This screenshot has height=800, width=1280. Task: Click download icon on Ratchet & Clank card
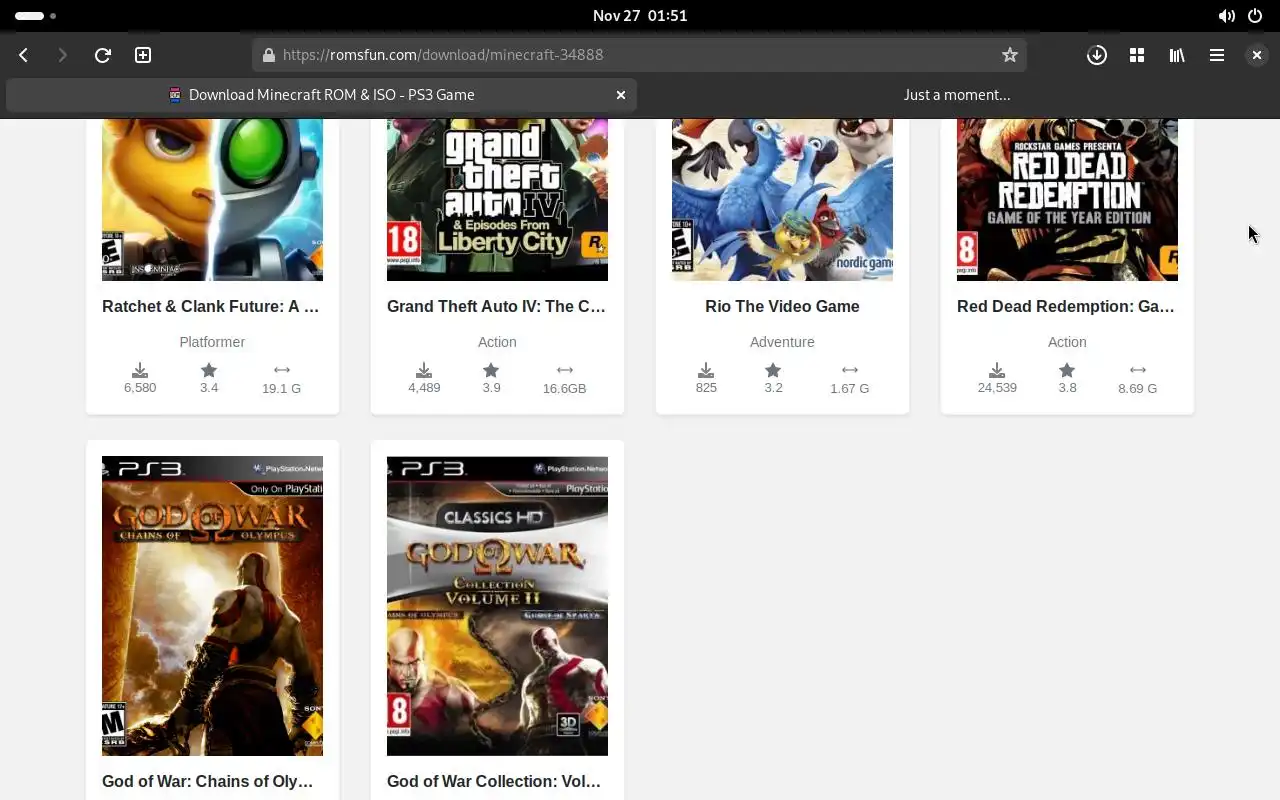(x=140, y=370)
